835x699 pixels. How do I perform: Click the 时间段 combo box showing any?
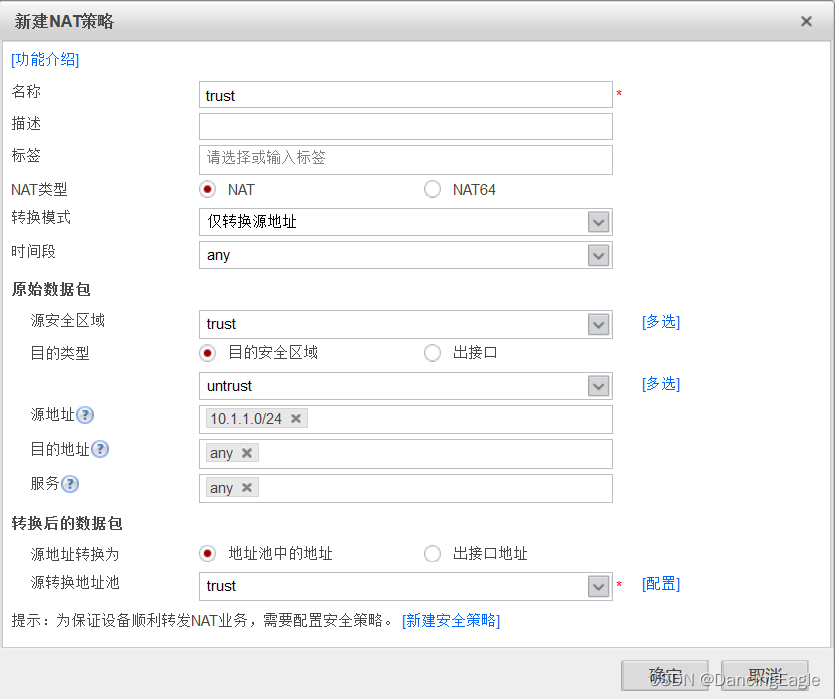coord(406,255)
